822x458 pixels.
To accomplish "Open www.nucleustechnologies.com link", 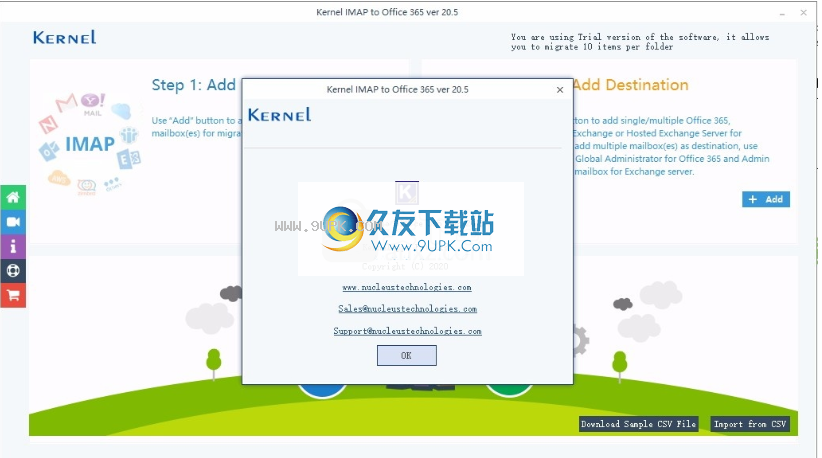I will pyautogui.click(x=407, y=287).
